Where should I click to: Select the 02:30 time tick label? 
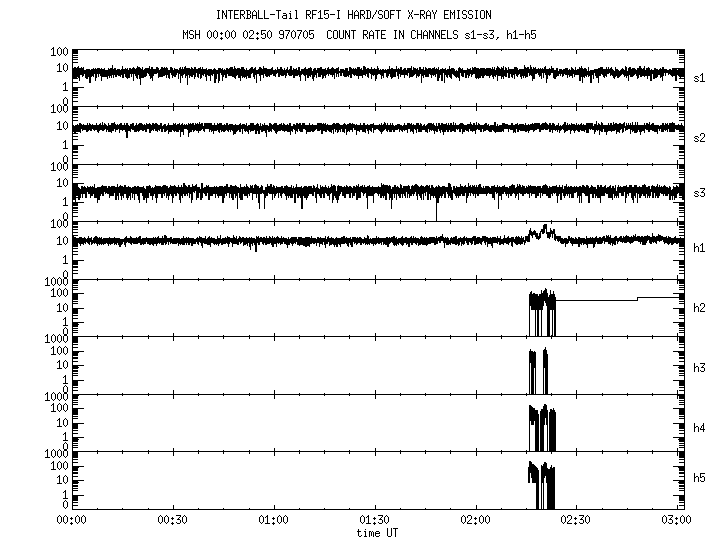click(577, 521)
